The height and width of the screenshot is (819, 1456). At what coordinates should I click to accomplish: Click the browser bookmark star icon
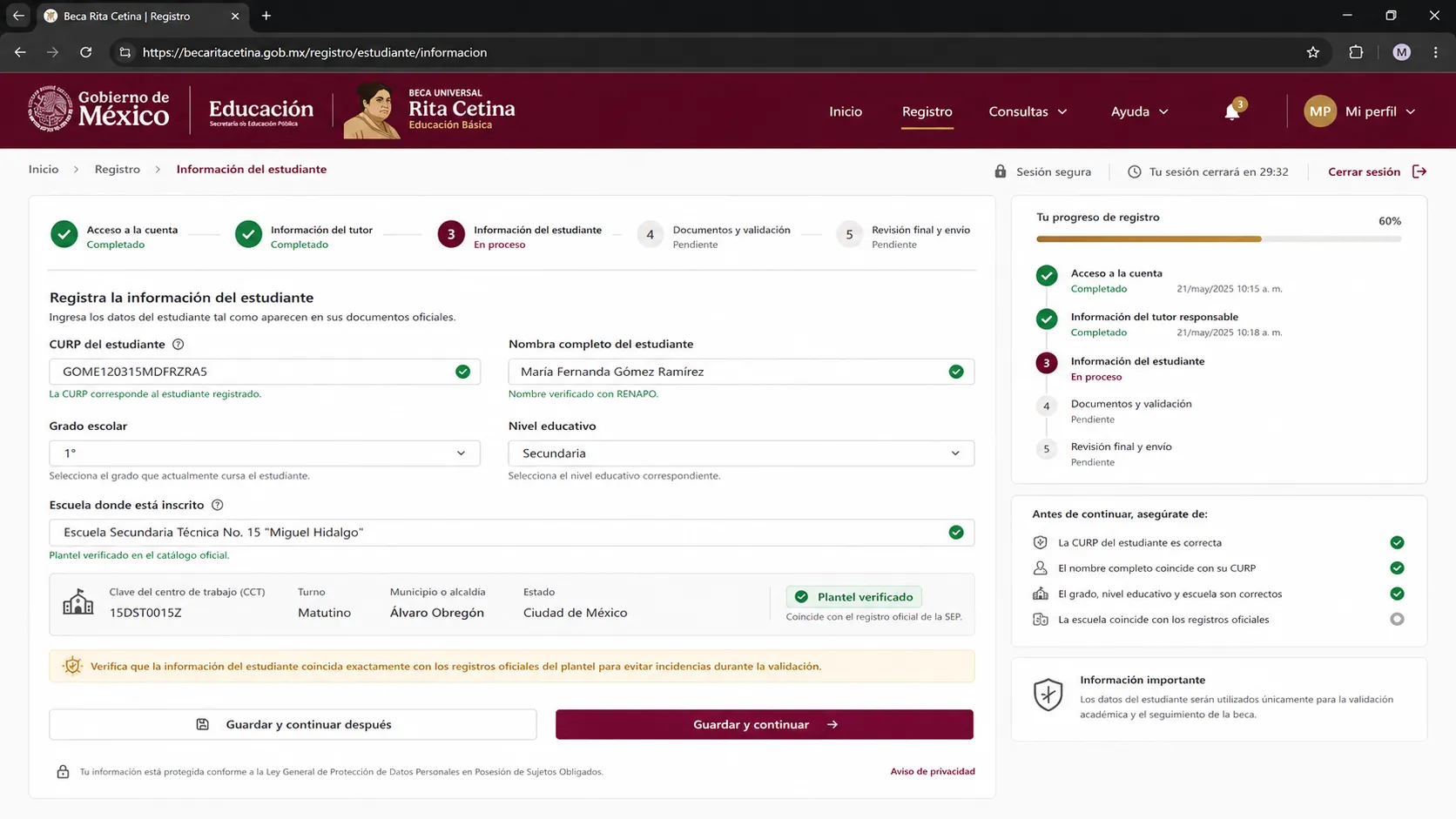[x=1313, y=52]
